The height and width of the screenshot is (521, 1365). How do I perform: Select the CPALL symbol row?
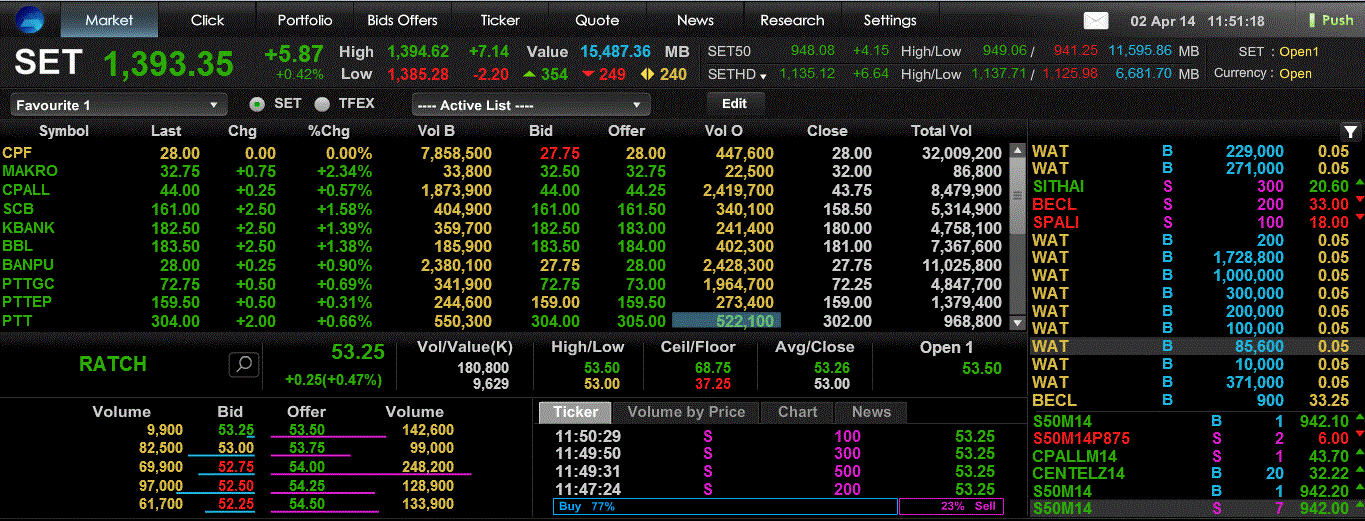(505, 190)
